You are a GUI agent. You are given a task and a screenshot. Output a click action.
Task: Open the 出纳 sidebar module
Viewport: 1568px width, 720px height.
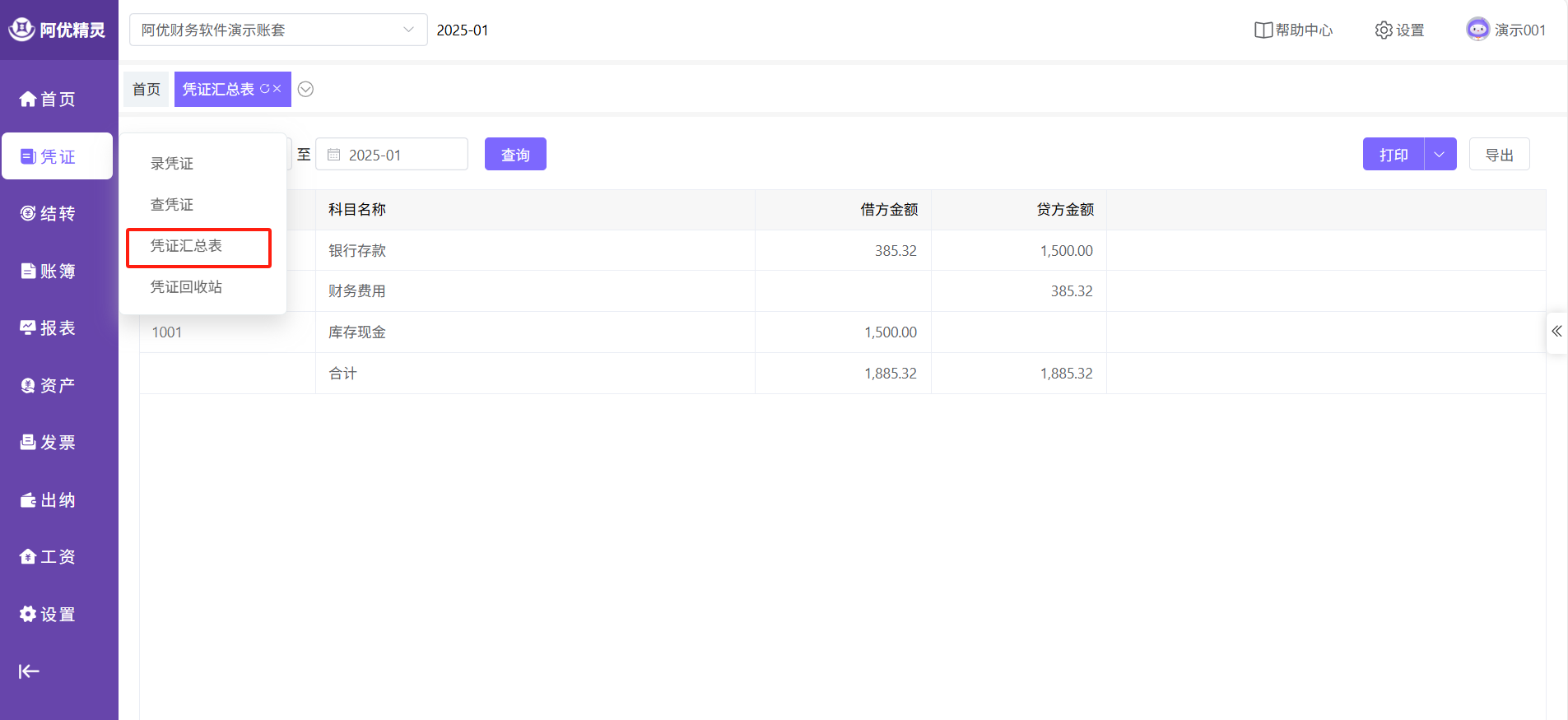pyautogui.click(x=49, y=500)
